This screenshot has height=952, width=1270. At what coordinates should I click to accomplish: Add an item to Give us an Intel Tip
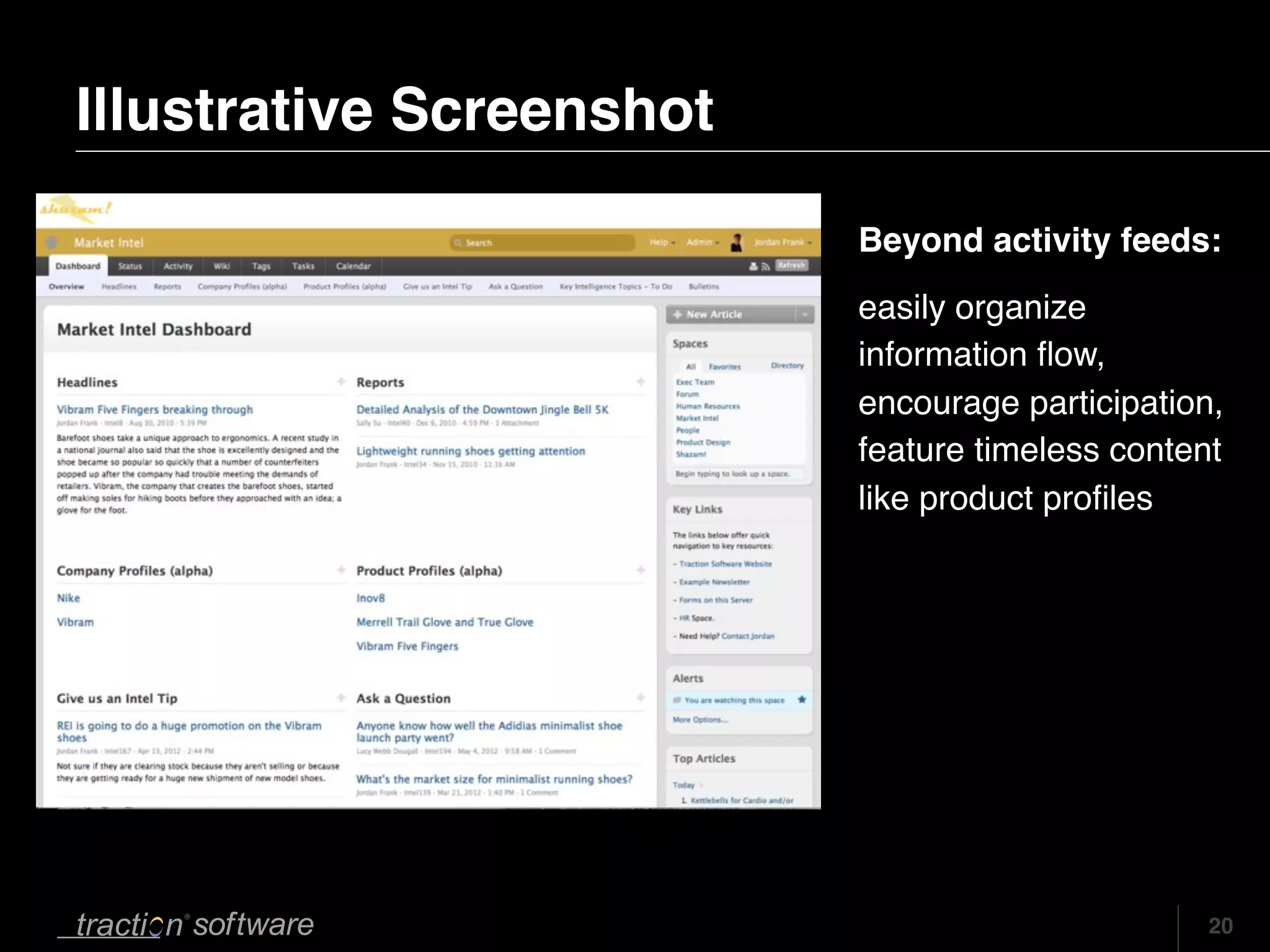pos(340,697)
